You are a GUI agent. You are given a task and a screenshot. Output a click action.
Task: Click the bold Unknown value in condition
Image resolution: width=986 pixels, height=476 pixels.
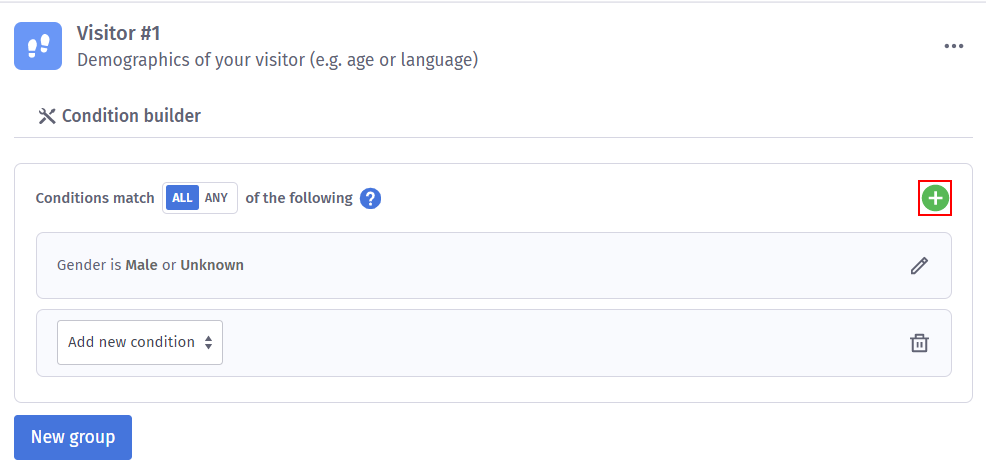(212, 265)
